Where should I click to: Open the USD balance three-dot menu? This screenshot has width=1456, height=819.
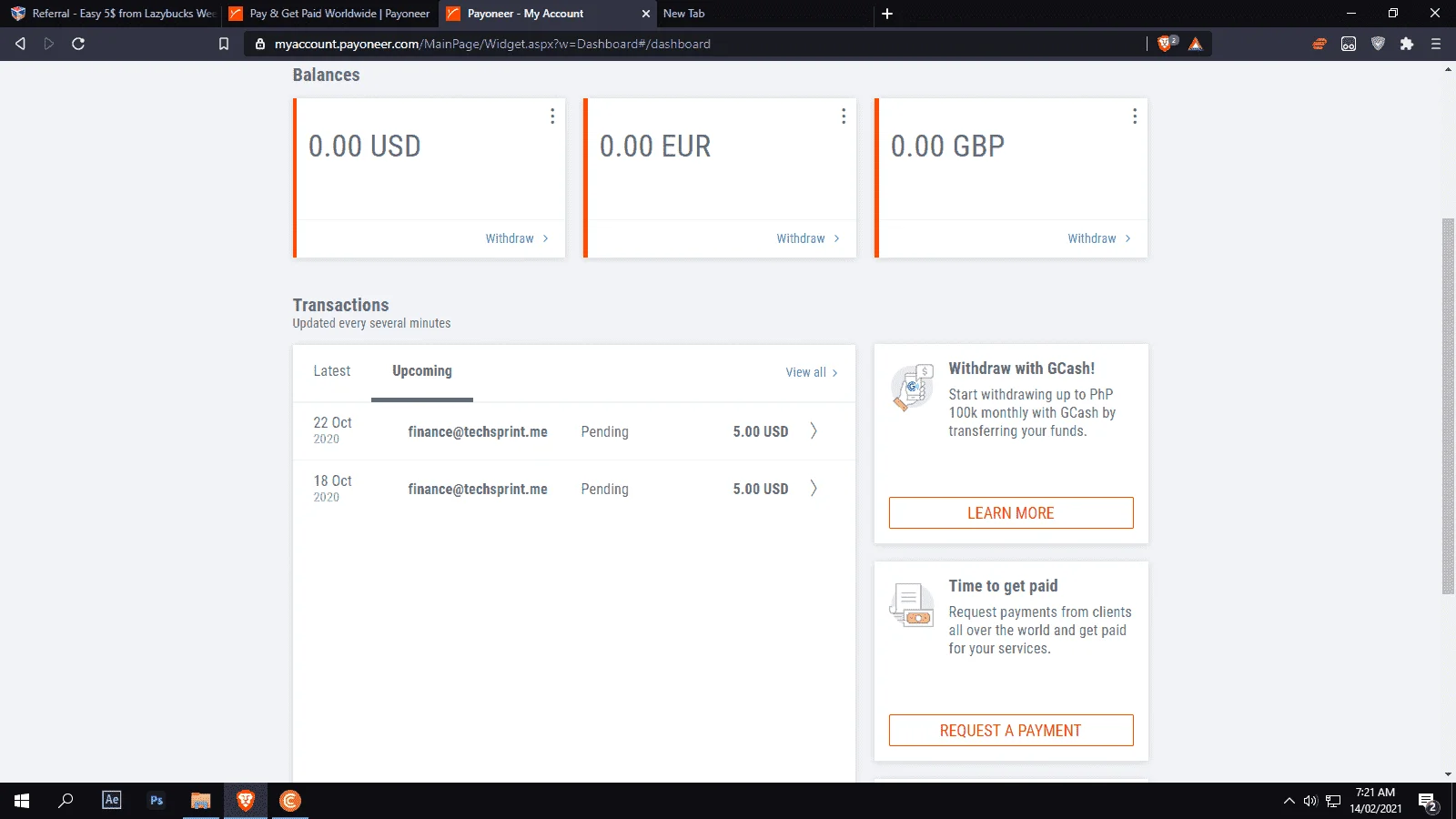point(552,116)
